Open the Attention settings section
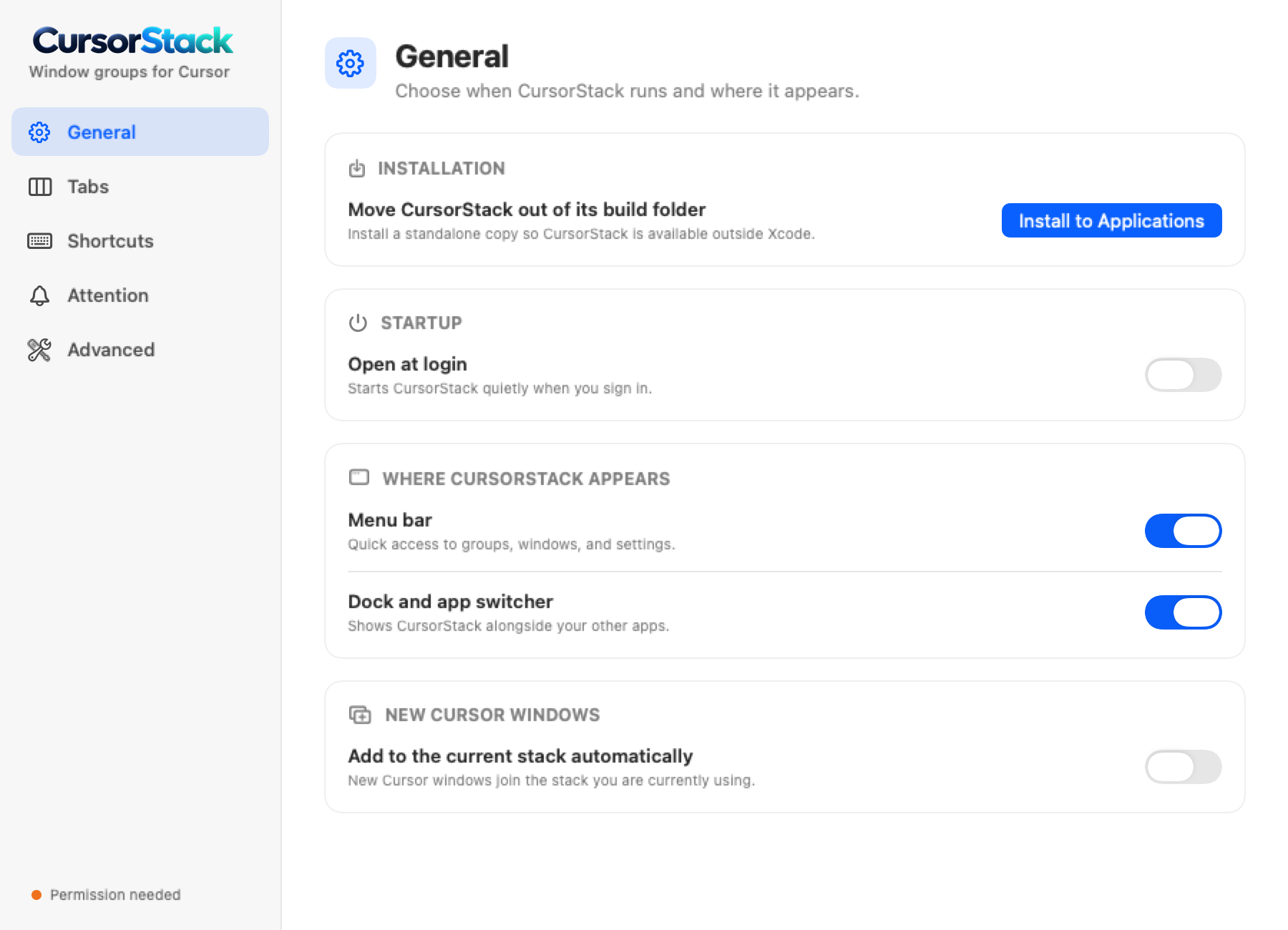Image resolution: width=1288 pixels, height=930 pixels. point(140,295)
